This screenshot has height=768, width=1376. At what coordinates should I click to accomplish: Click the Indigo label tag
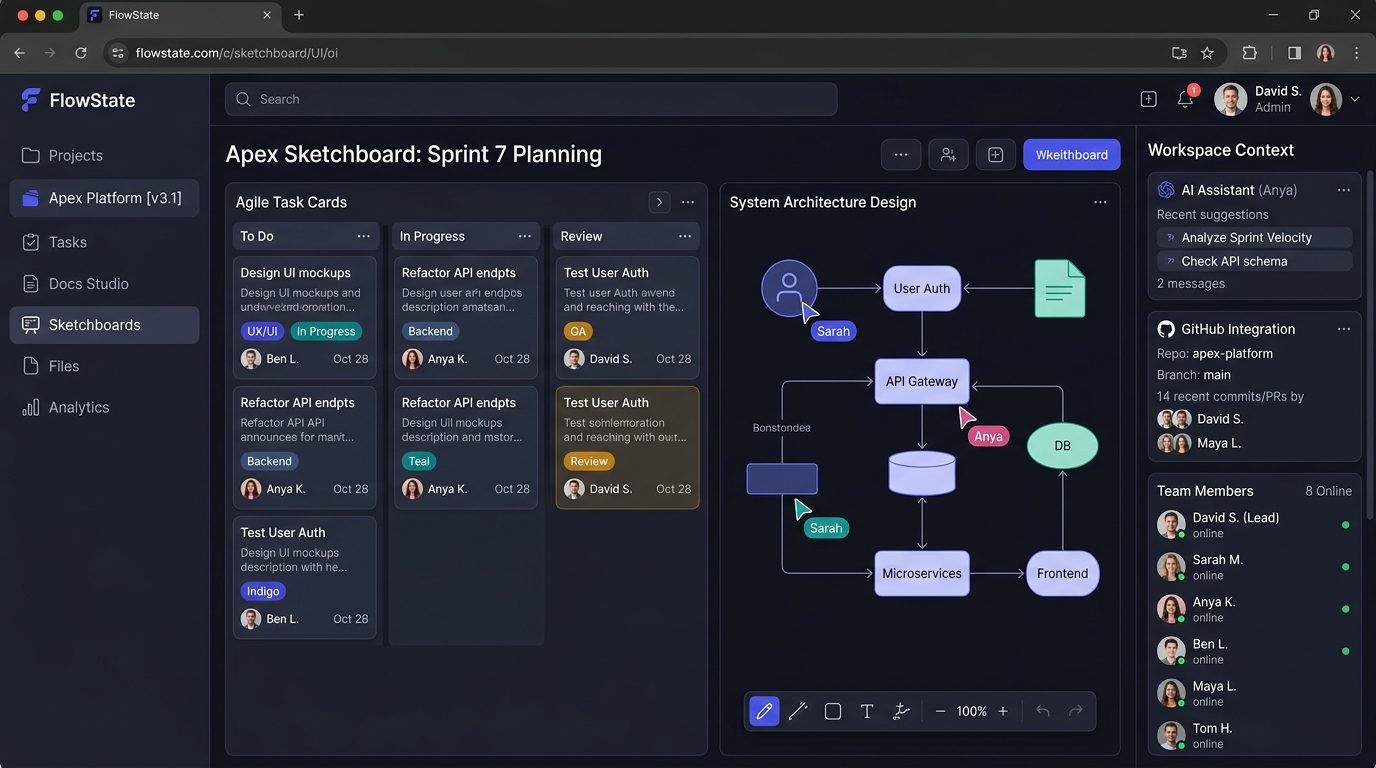click(x=263, y=591)
